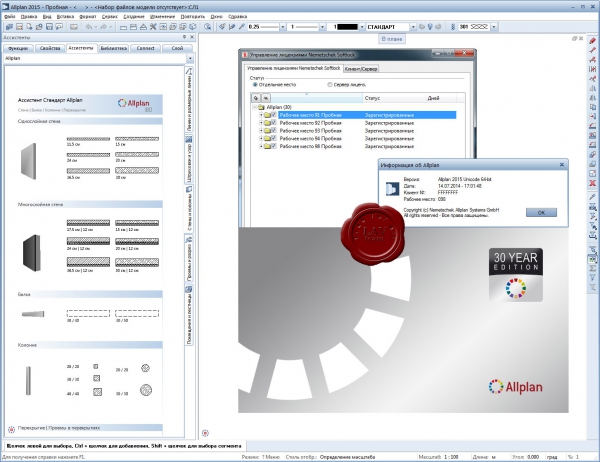Click the Save diskette icon in toolbar
Viewport: 600px width, 462px height.
pos(49,27)
